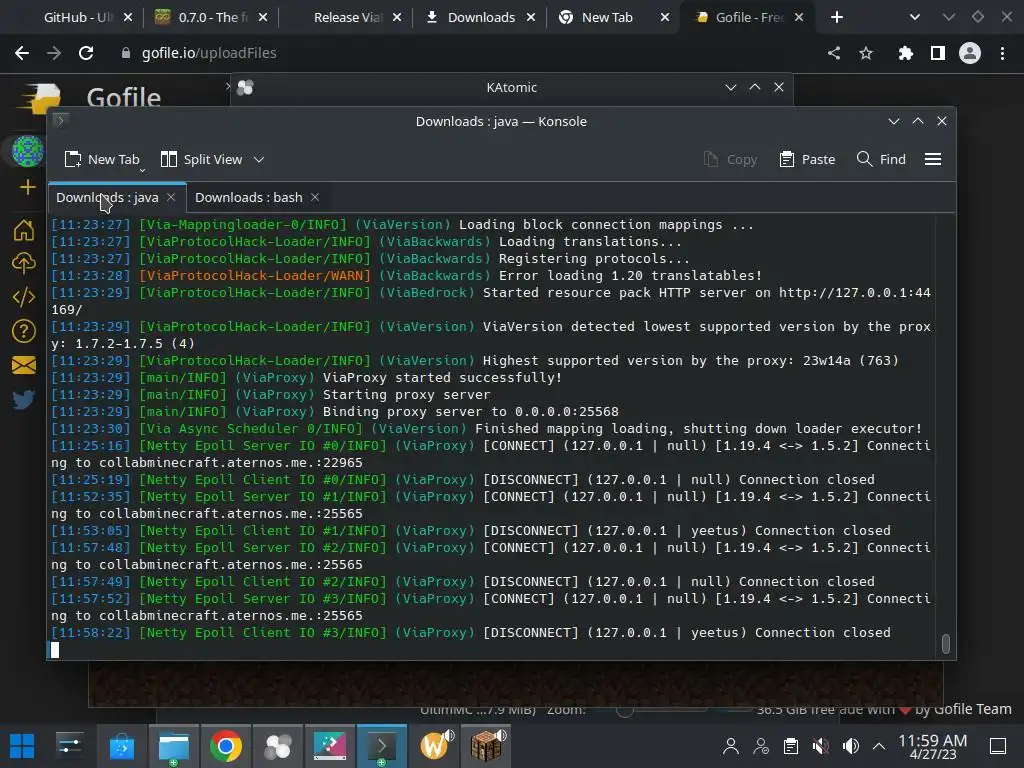Click New Tab in Konsole toolbar

tap(102, 159)
